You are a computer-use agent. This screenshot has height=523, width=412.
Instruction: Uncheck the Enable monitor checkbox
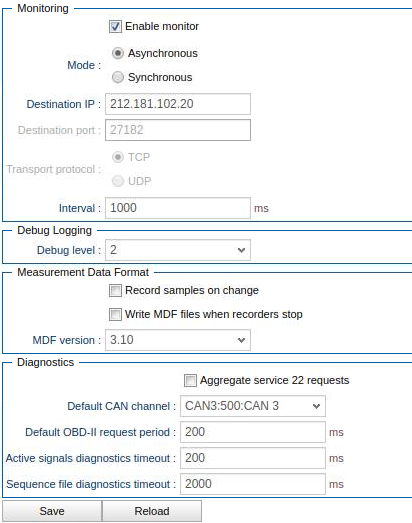click(x=115, y=27)
